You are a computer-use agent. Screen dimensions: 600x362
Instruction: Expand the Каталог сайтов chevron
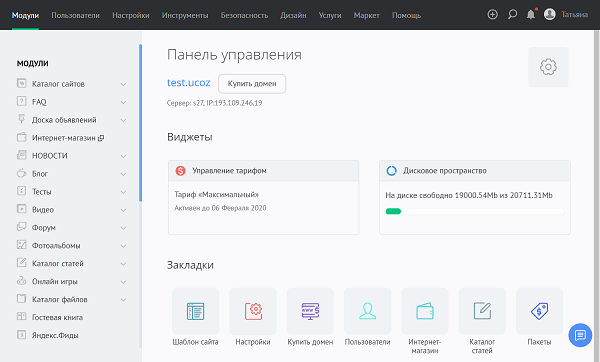click(x=123, y=84)
